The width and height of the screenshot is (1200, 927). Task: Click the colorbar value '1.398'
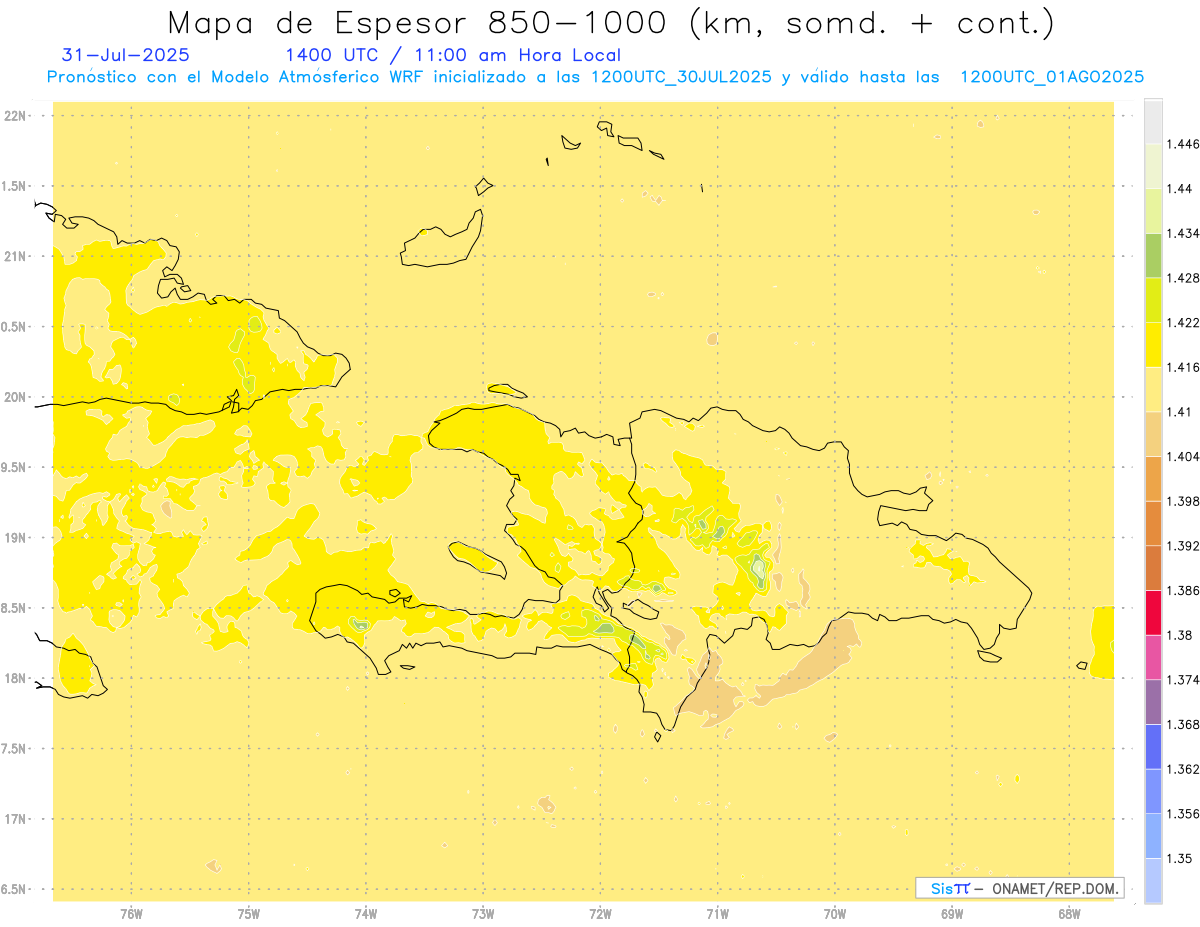[x=1184, y=501]
